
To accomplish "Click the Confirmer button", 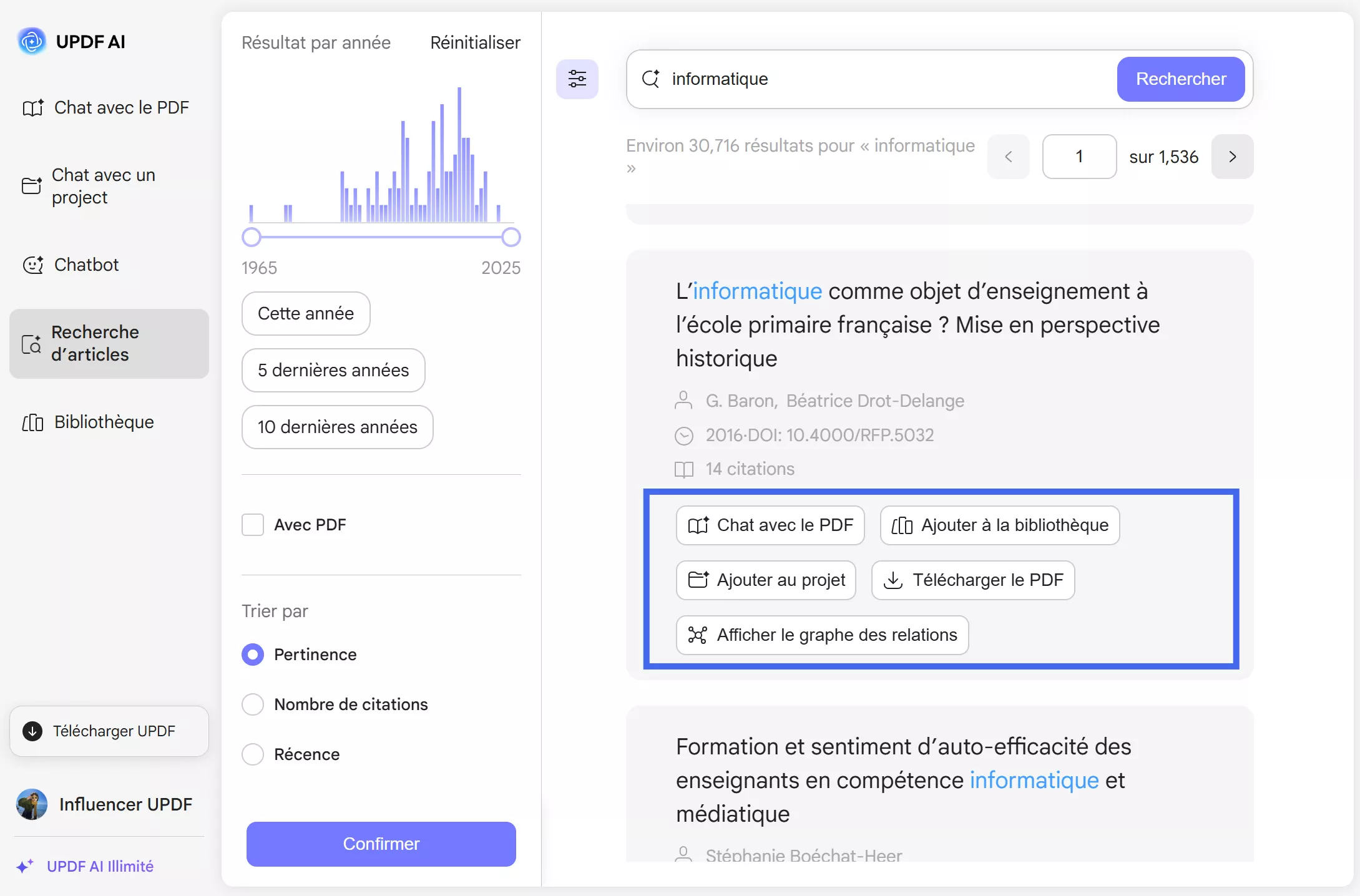I will click(381, 844).
